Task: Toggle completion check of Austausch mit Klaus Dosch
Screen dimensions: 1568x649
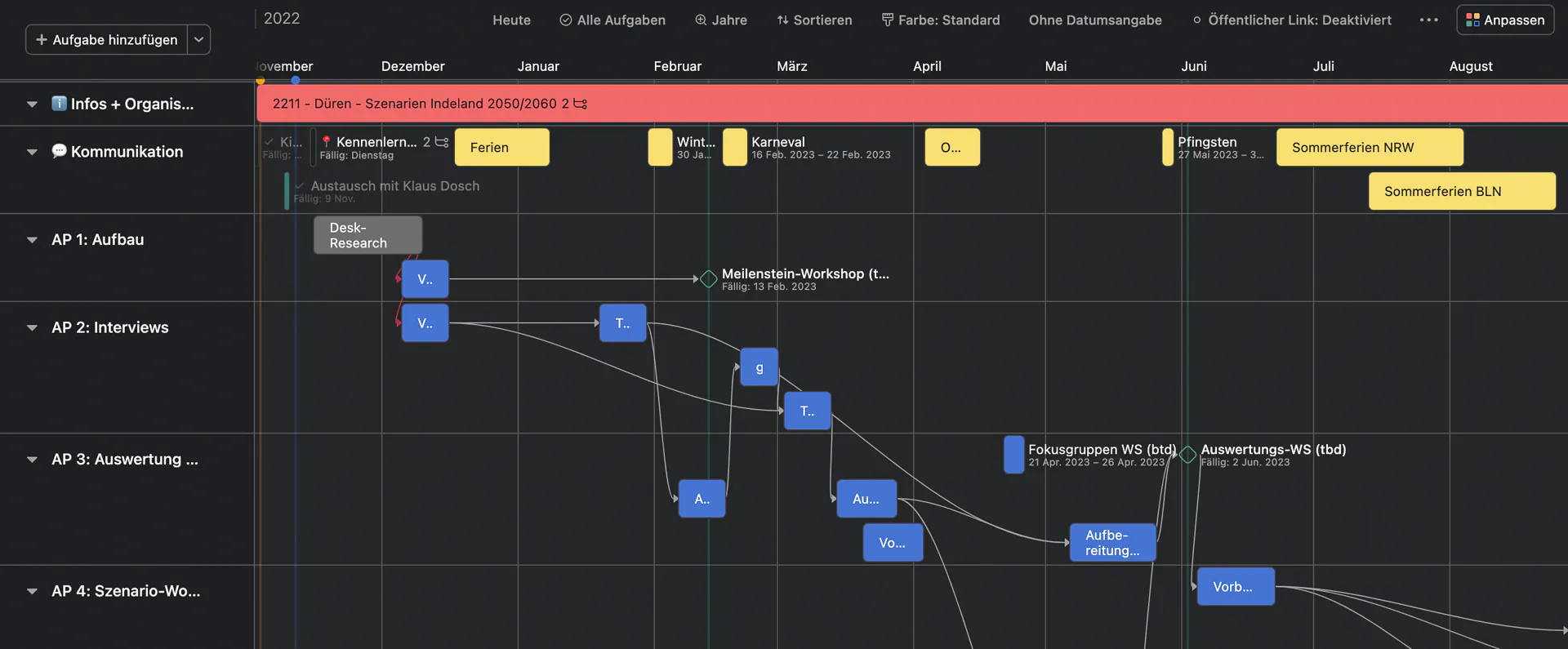Action: (300, 186)
